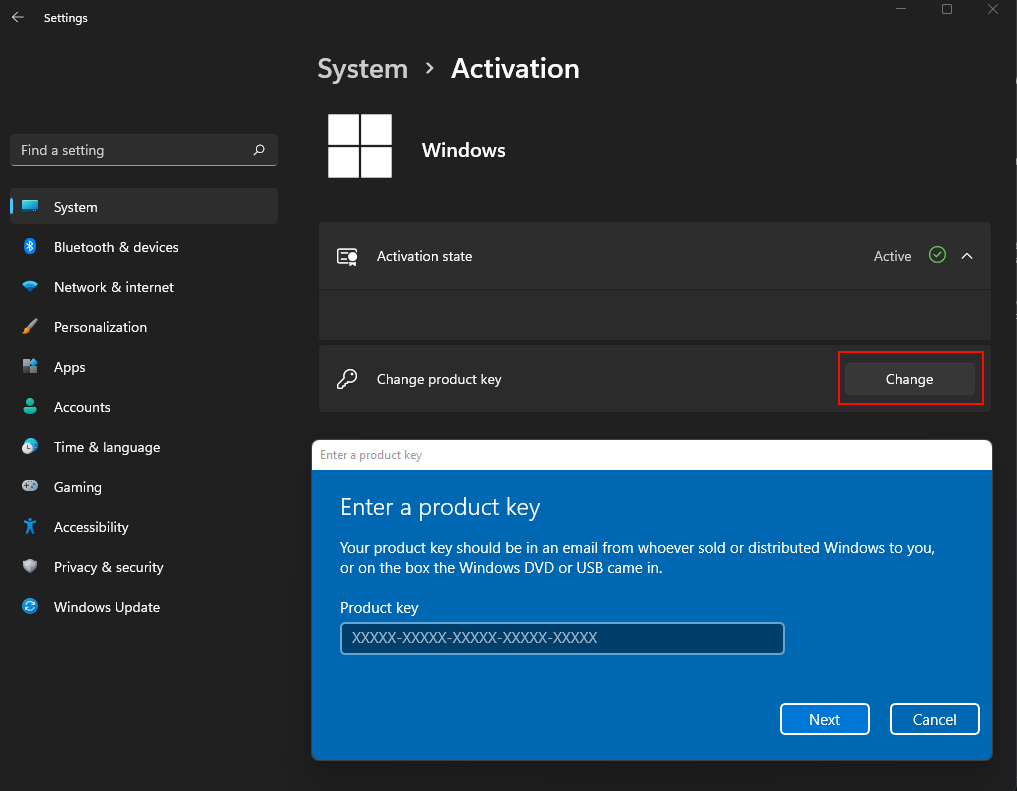This screenshot has height=791, width=1017.
Task: Click the Activation page heading
Action: 515,69
